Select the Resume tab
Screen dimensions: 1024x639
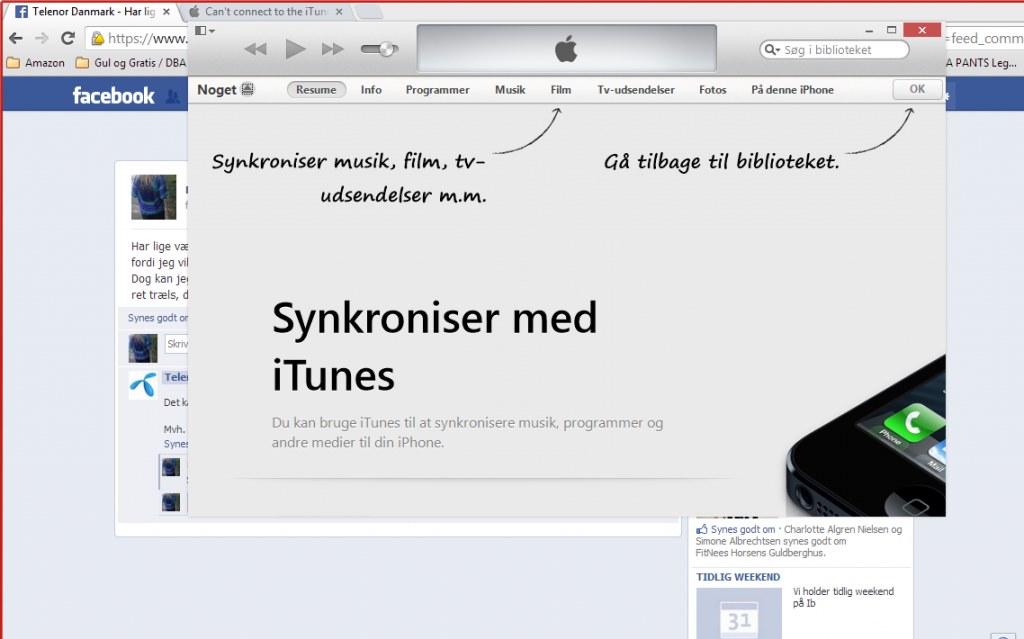pos(316,90)
